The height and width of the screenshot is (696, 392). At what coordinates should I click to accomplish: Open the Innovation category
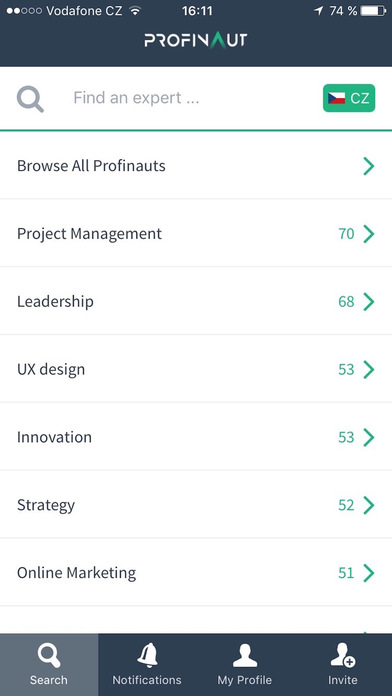click(196, 437)
